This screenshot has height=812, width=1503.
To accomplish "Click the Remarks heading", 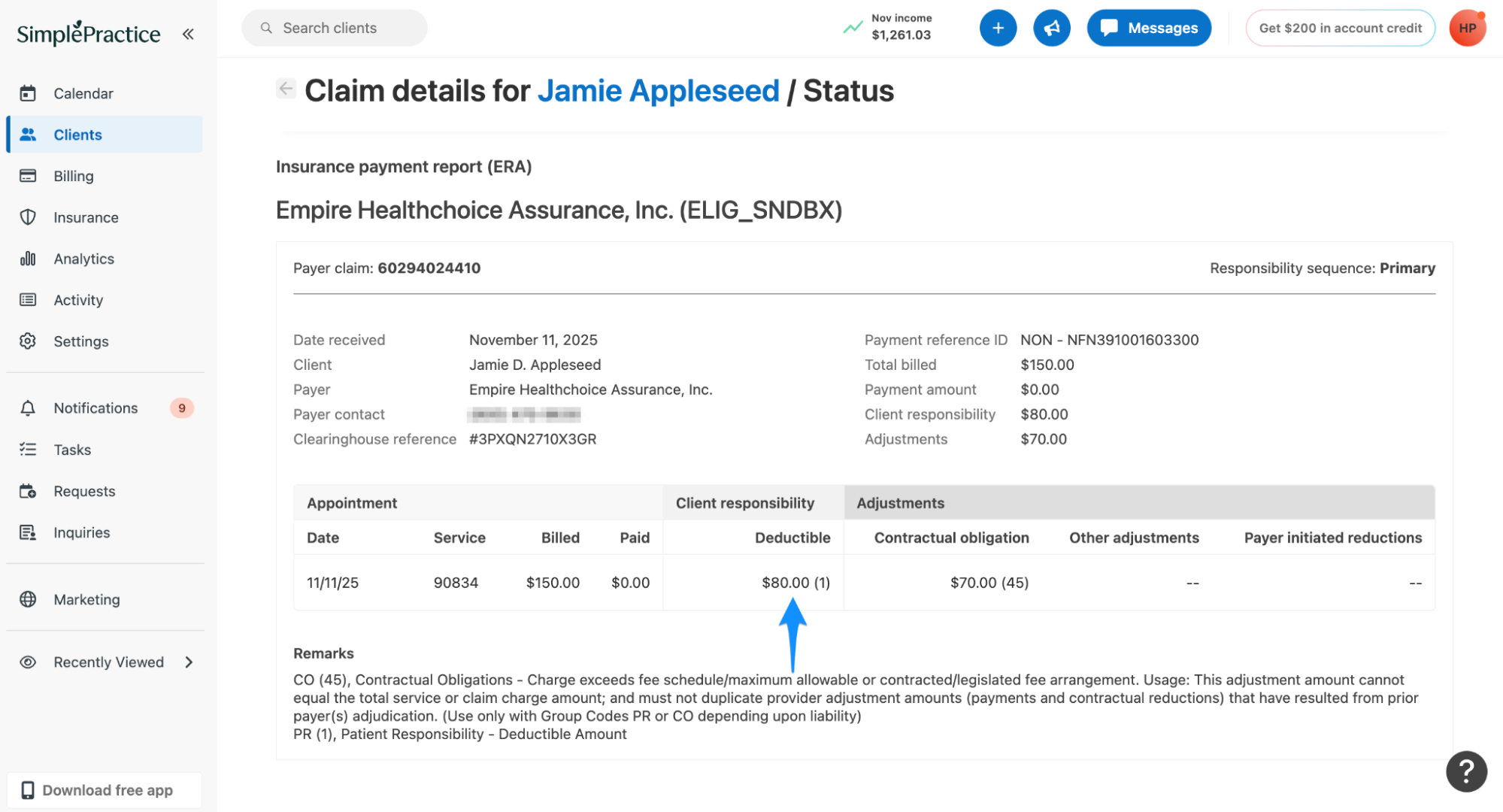I will click(x=323, y=653).
